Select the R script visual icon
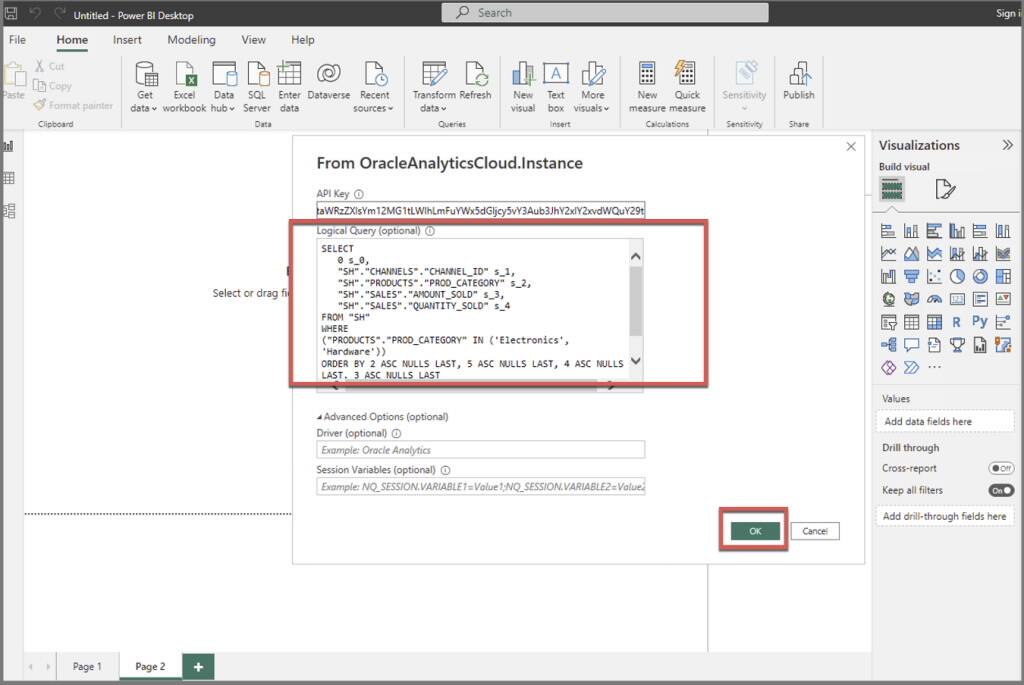The width and height of the screenshot is (1024, 685). click(956, 321)
